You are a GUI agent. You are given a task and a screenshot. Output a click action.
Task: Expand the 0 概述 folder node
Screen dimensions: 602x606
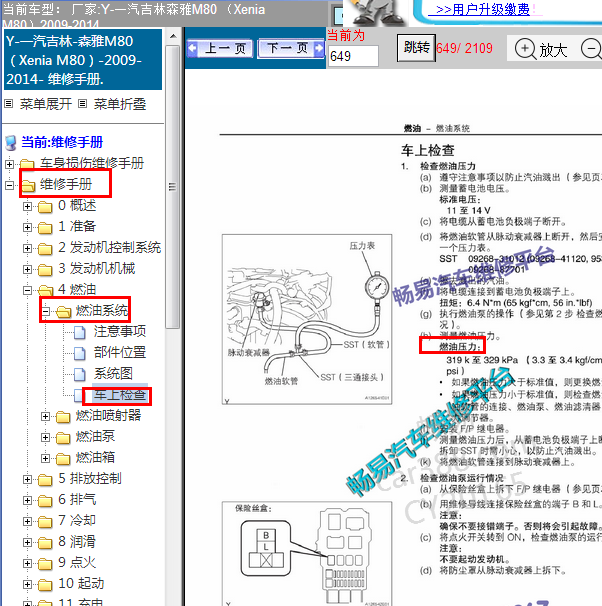tap(27, 206)
